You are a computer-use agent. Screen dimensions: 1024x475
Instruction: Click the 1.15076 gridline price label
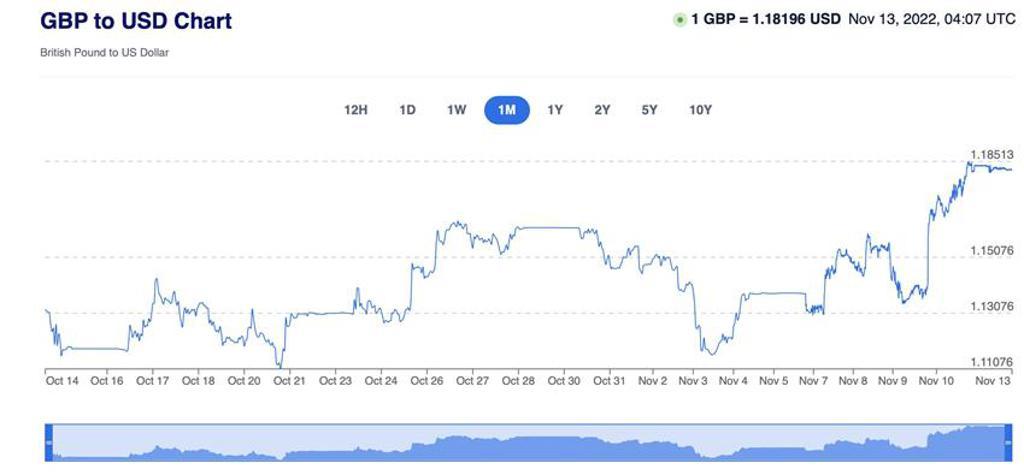pyautogui.click(x=992, y=250)
